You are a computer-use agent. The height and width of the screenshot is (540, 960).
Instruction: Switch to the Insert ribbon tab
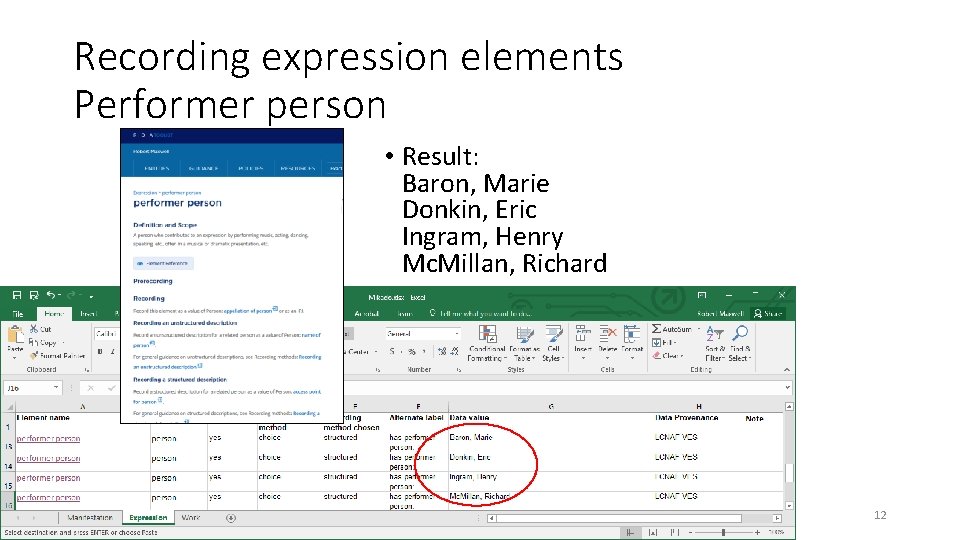click(89, 313)
